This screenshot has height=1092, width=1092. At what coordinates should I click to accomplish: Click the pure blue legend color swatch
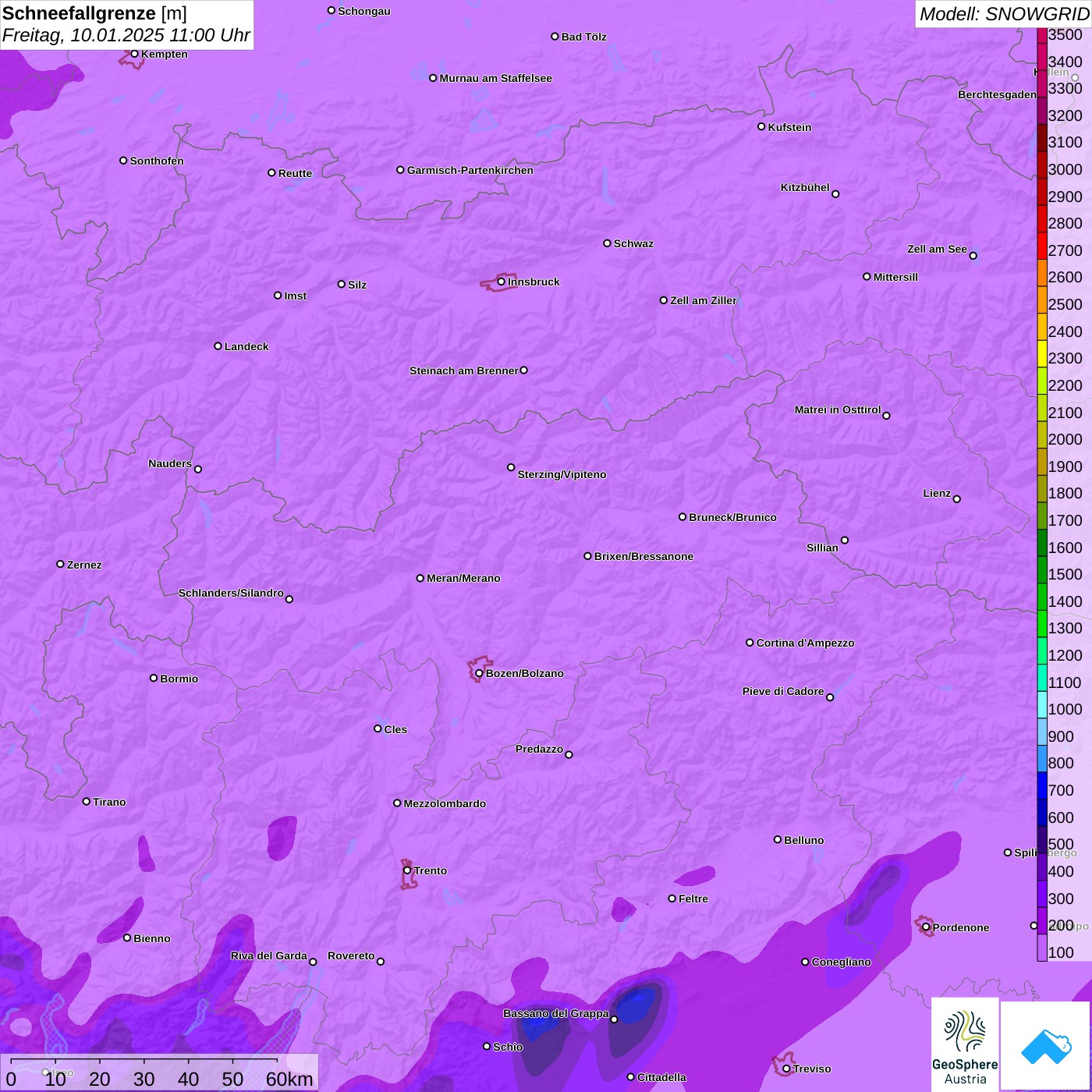pyautogui.click(x=1042, y=785)
